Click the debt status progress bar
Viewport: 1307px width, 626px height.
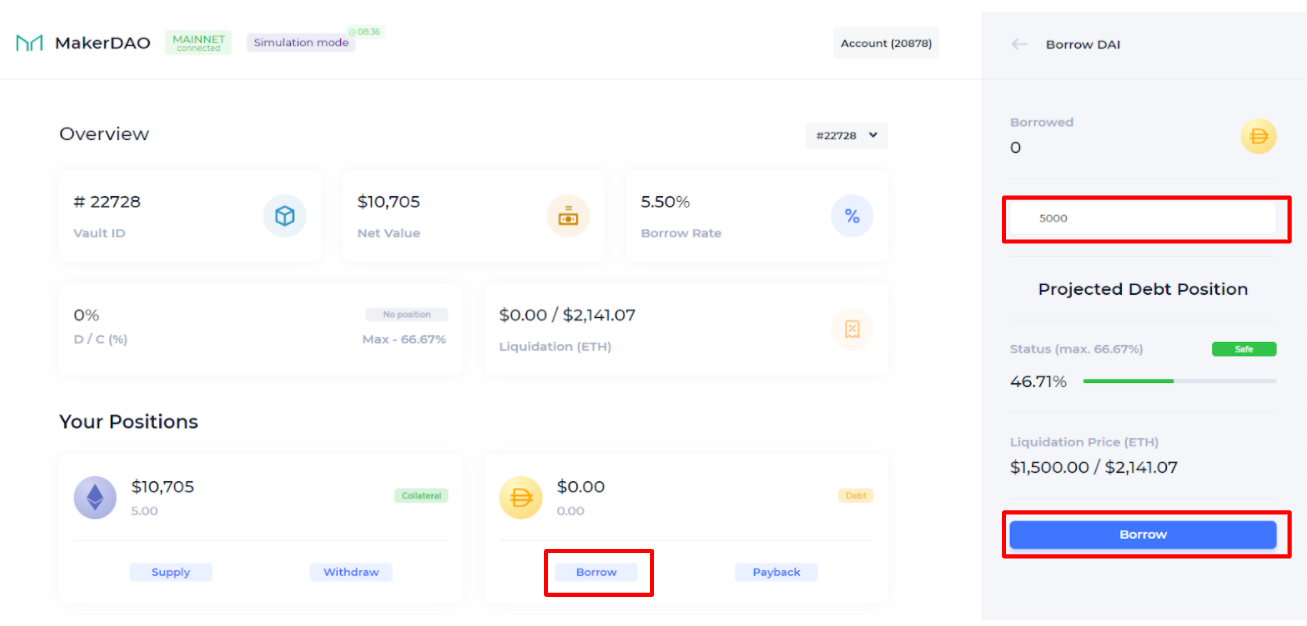tap(1180, 381)
